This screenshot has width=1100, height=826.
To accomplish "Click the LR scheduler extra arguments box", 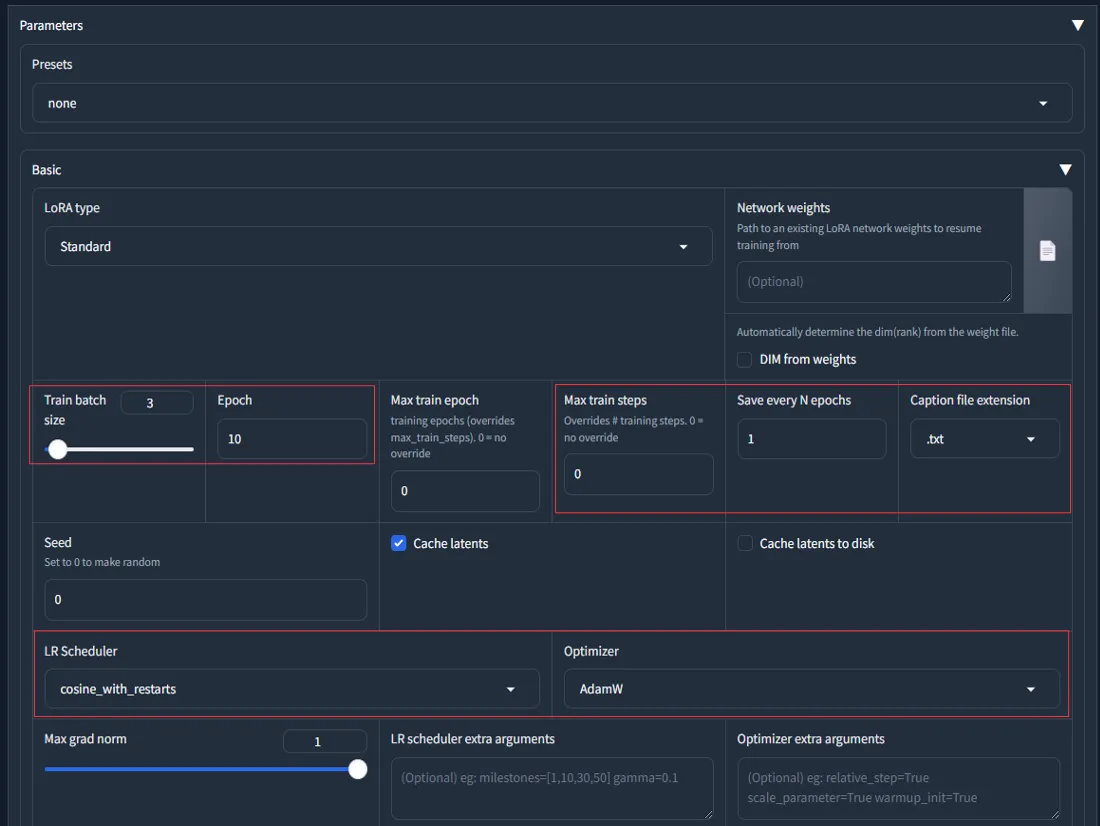I will (x=551, y=788).
